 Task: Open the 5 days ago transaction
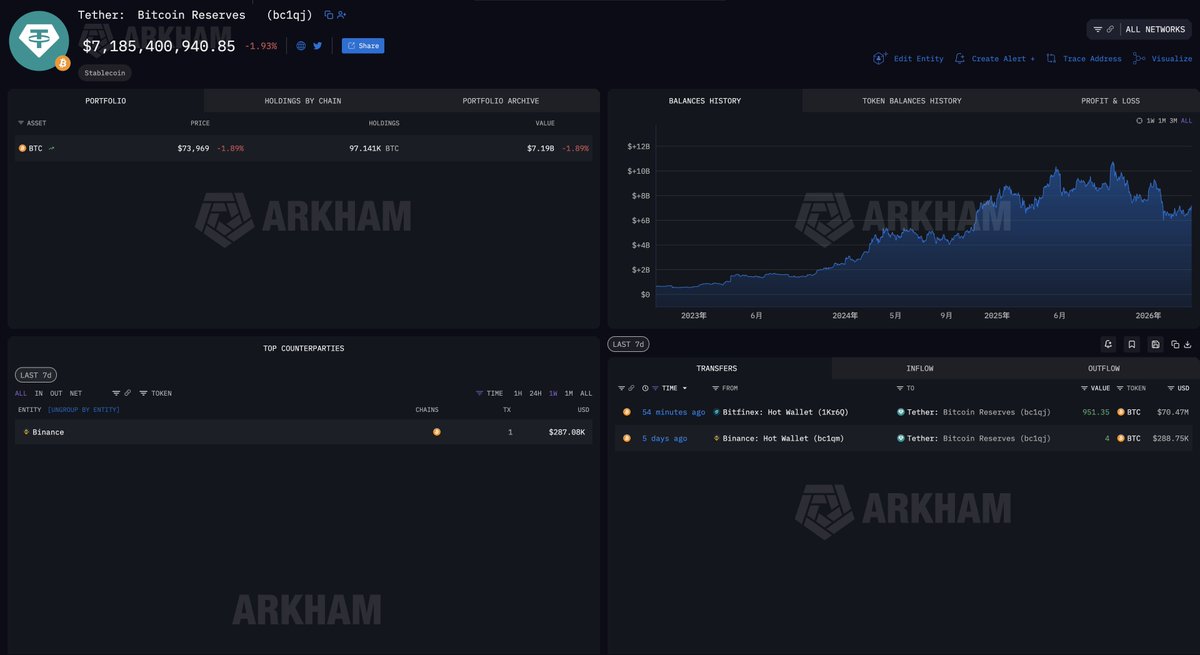[665, 438]
